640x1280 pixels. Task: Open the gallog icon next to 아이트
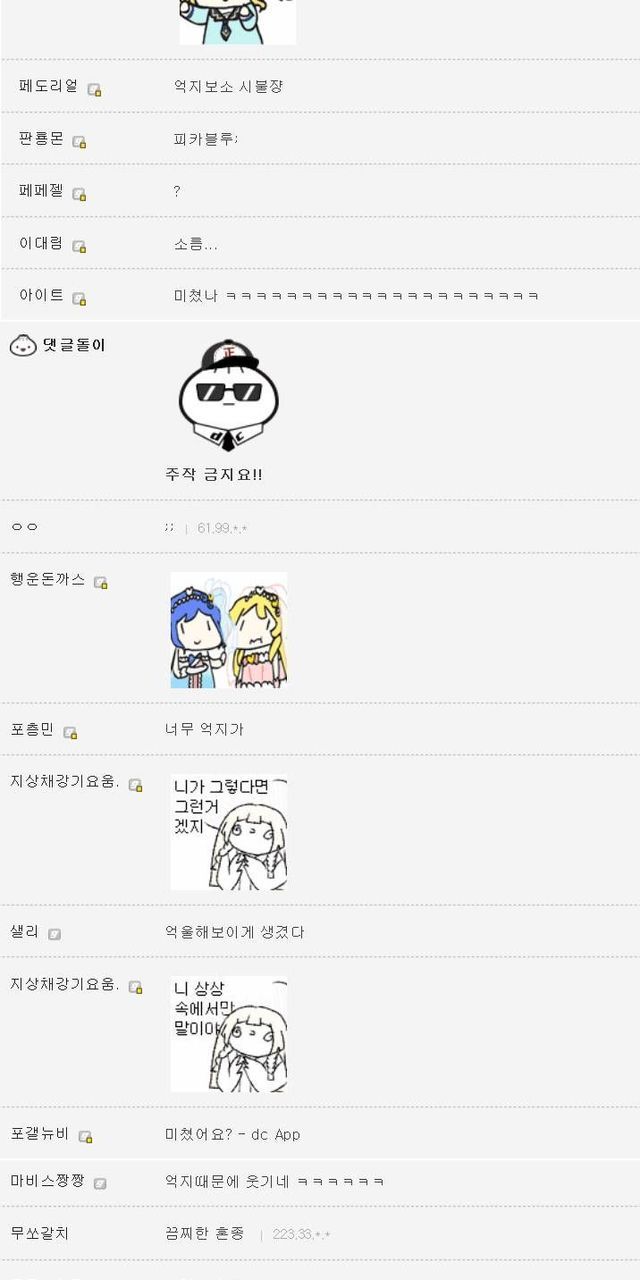pos(79,298)
